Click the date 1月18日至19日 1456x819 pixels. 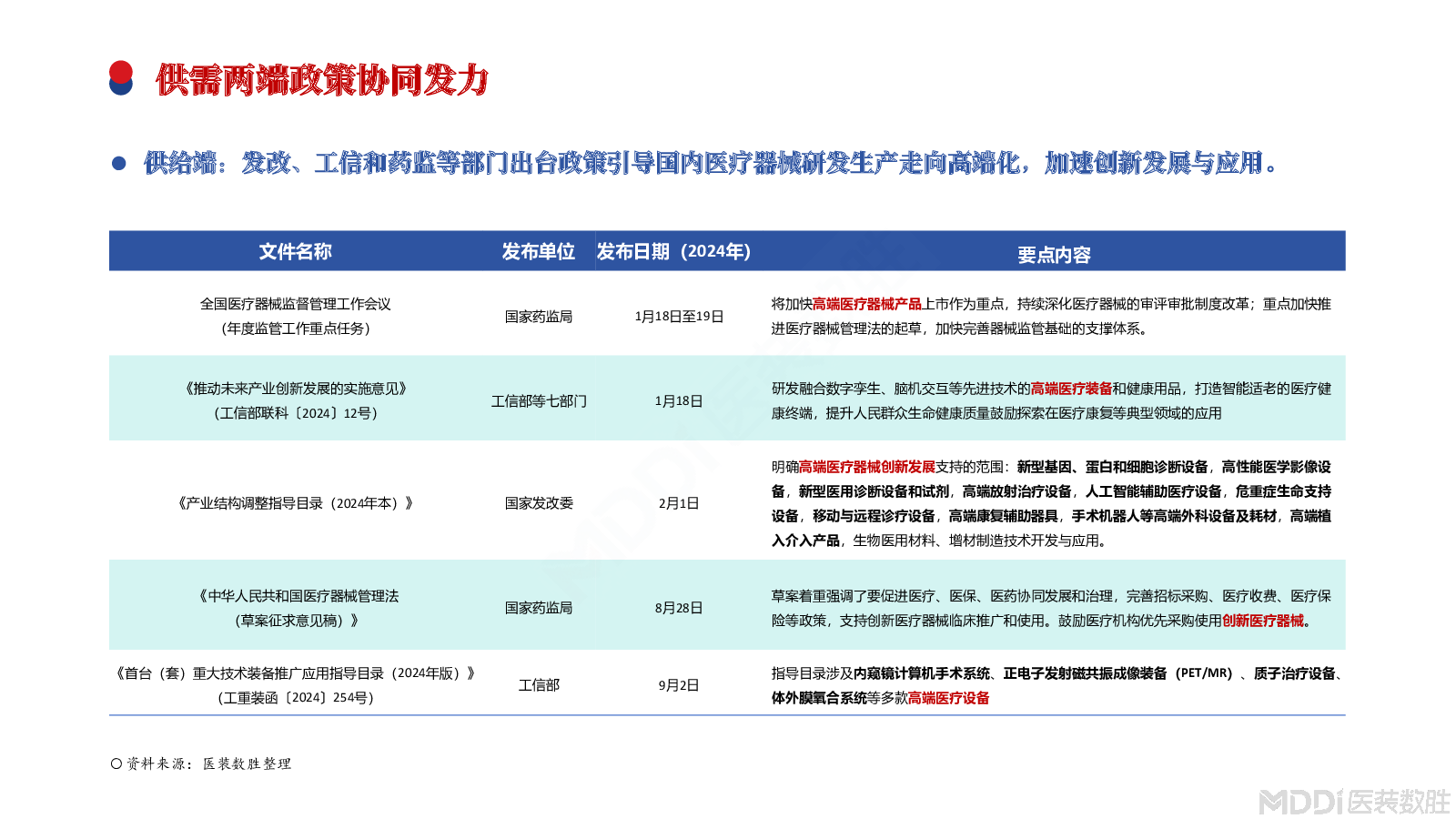(679, 317)
